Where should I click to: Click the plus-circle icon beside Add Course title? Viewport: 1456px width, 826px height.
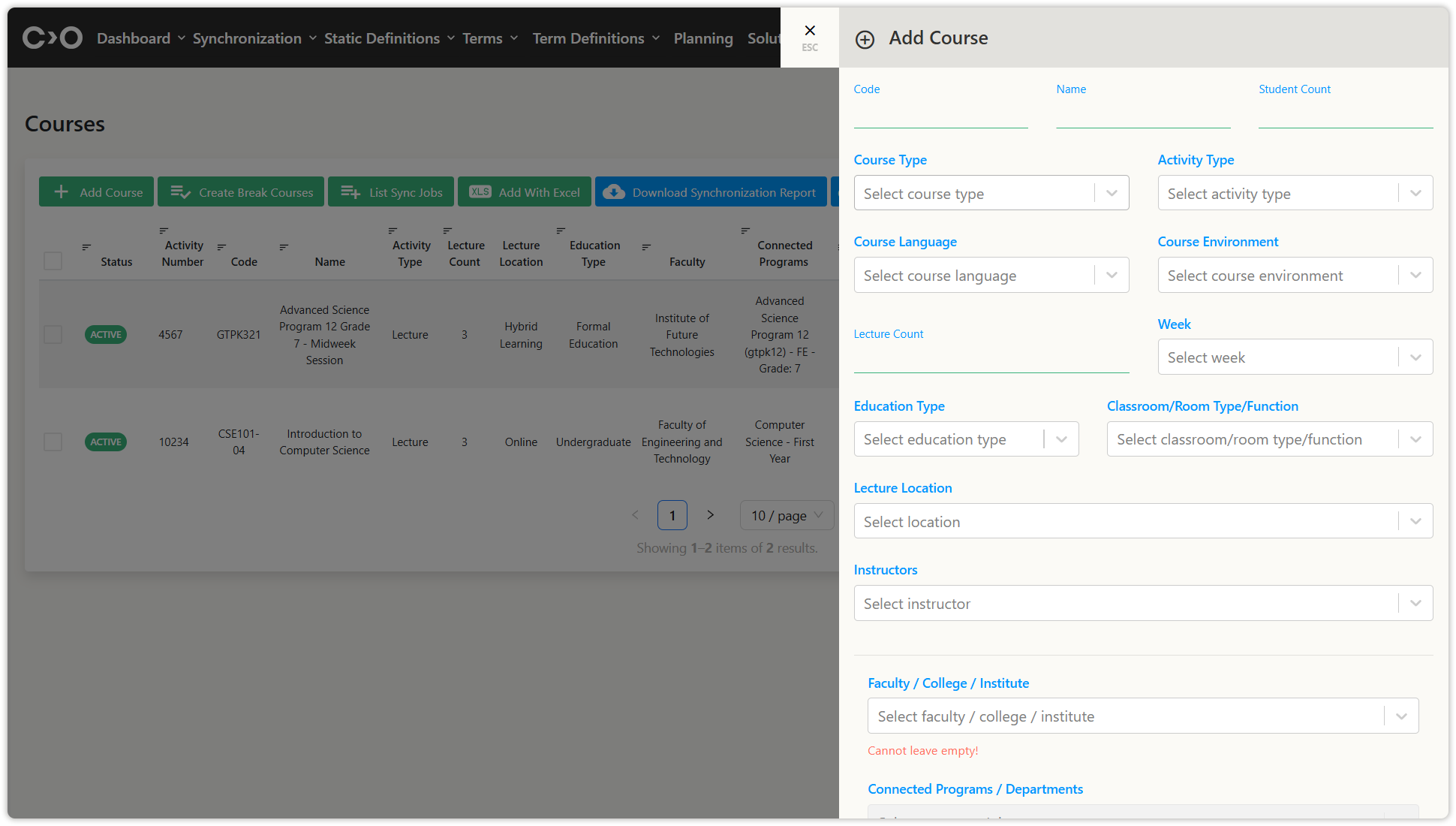(865, 40)
